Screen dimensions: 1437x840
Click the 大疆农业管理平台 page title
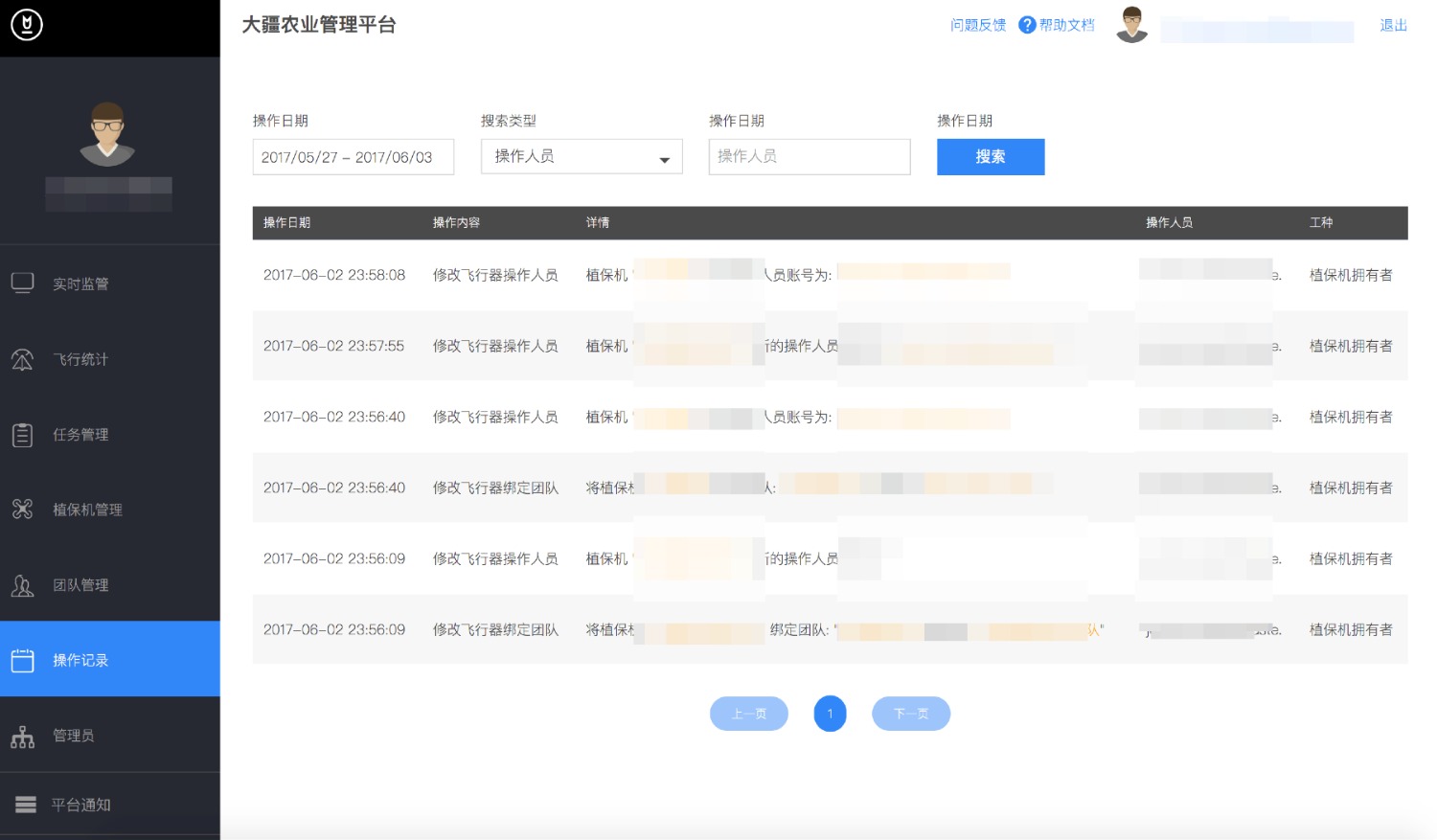319,25
